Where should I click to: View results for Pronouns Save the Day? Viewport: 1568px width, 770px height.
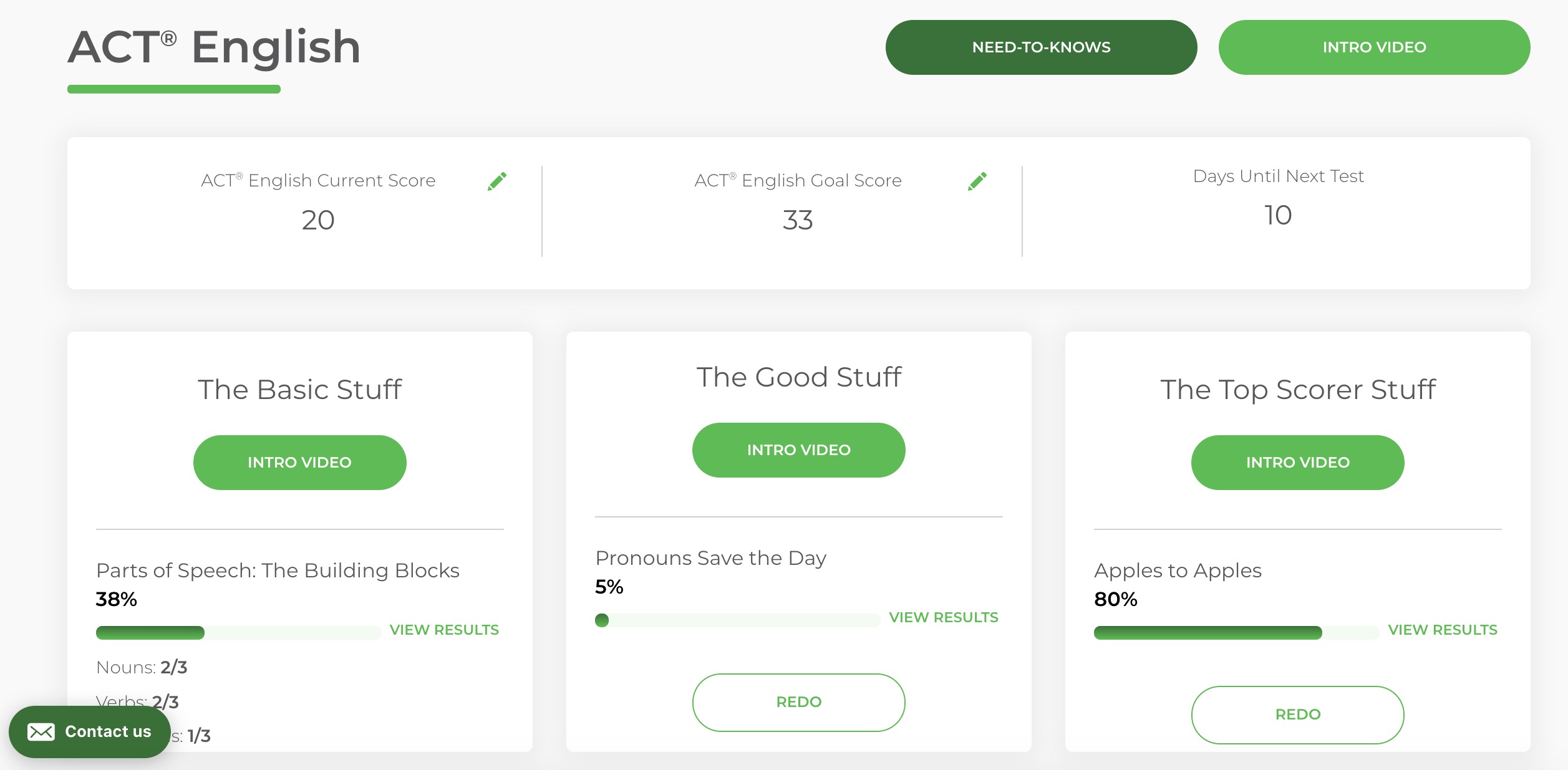tap(943, 617)
